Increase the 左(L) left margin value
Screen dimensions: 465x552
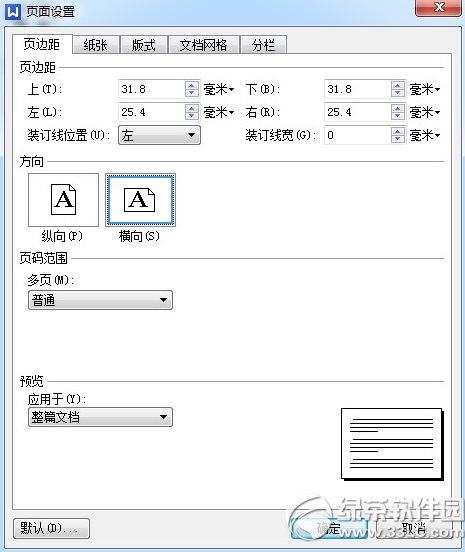(x=191, y=108)
